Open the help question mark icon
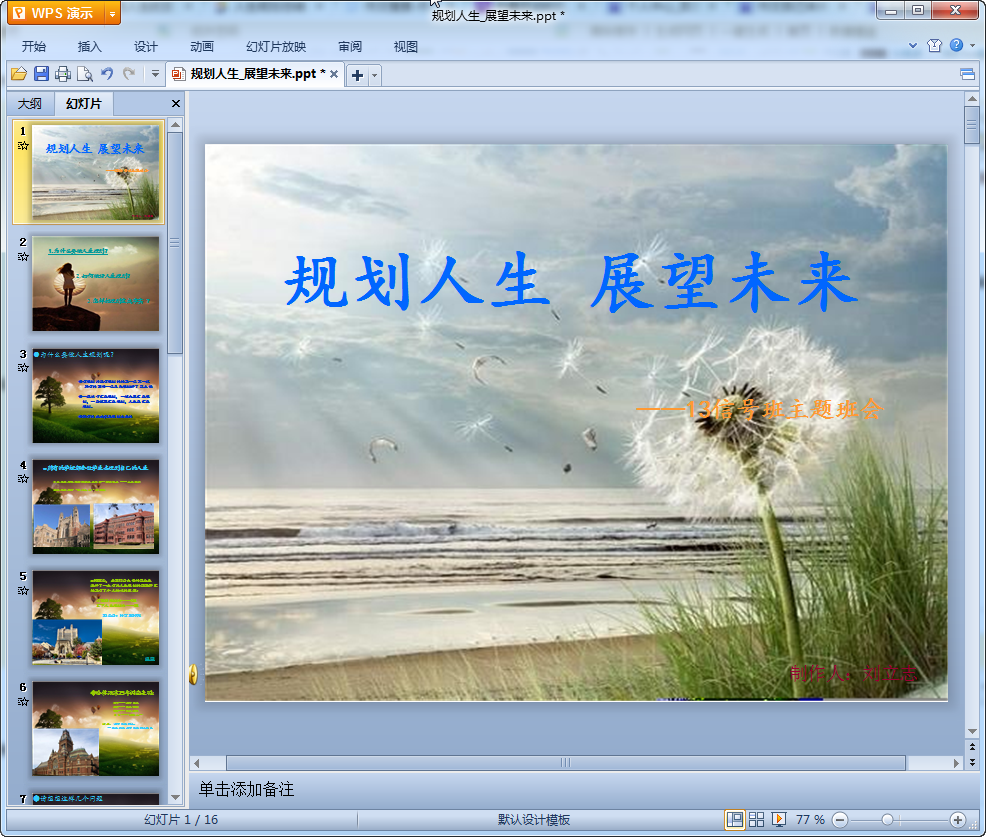 tap(956, 45)
